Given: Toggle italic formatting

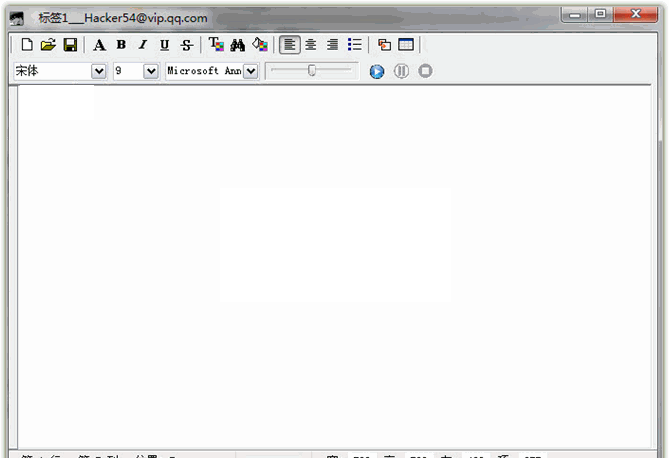Looking at the screenshot, I should tap(143, 45).
